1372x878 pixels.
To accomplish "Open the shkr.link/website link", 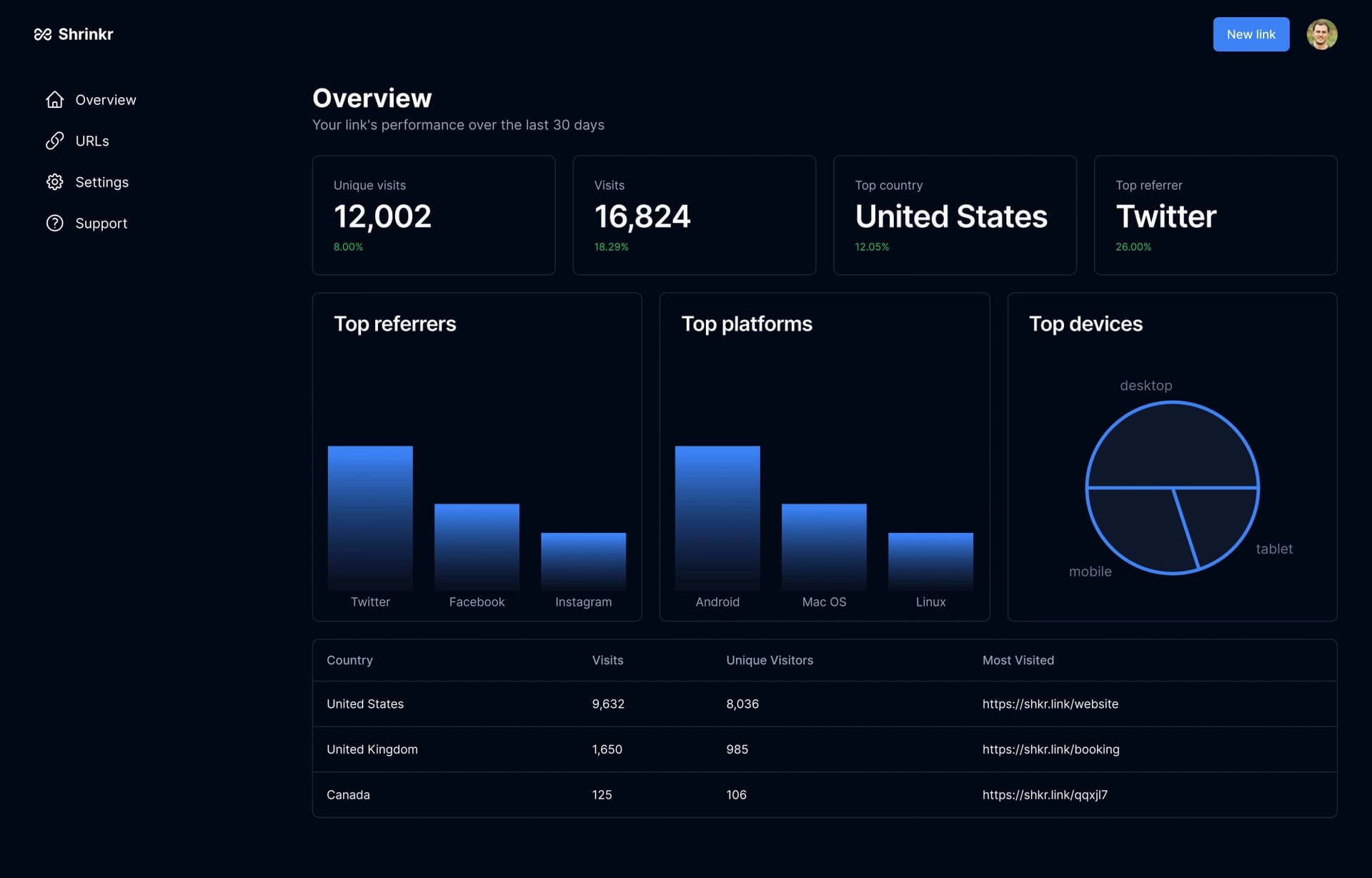I will [x=1050, y=704].
